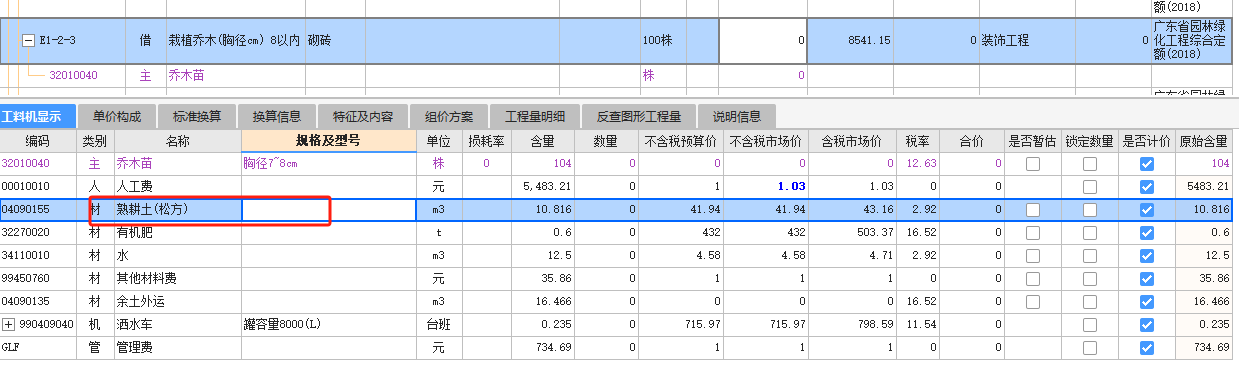Switch to the 工料机显示 tab
Viewport: 1239px width, 367px height.
(38, 116)
